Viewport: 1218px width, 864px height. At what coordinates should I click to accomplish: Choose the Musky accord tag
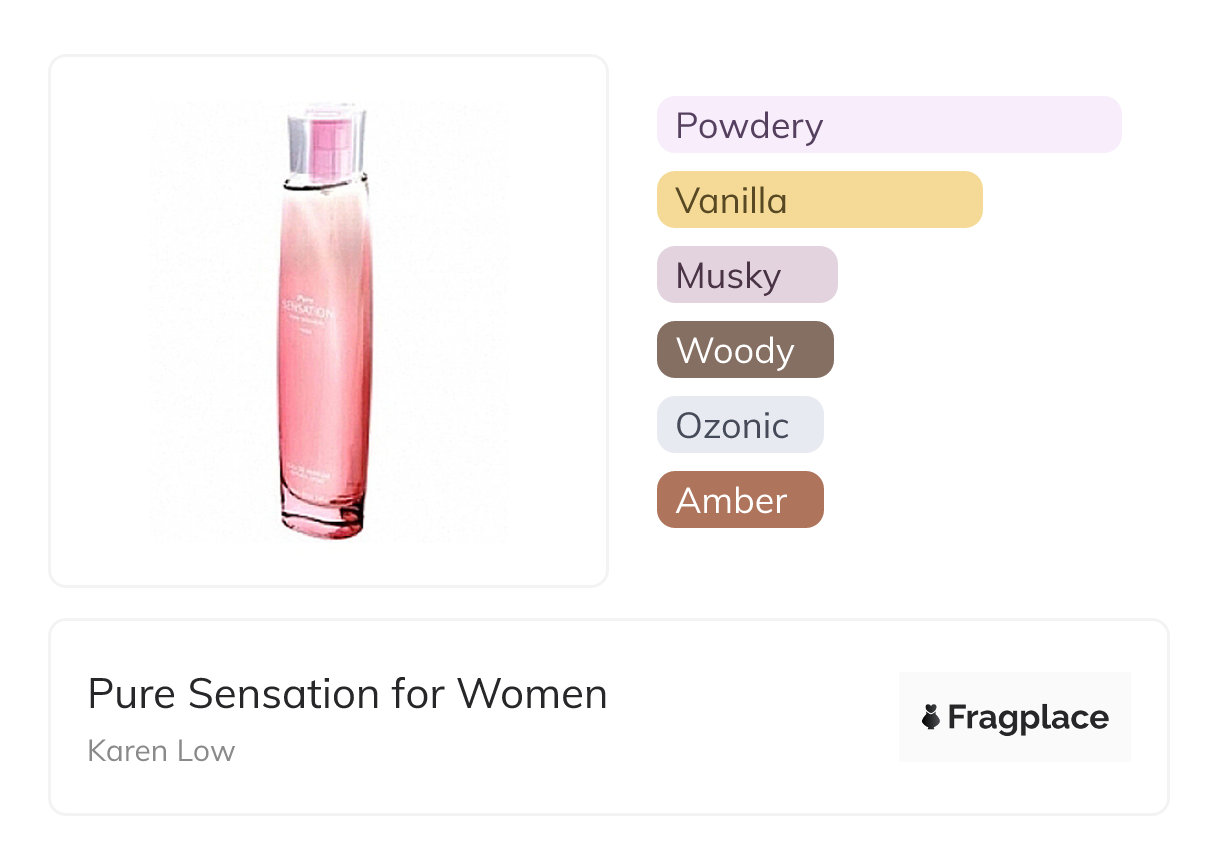click(746, 275)
